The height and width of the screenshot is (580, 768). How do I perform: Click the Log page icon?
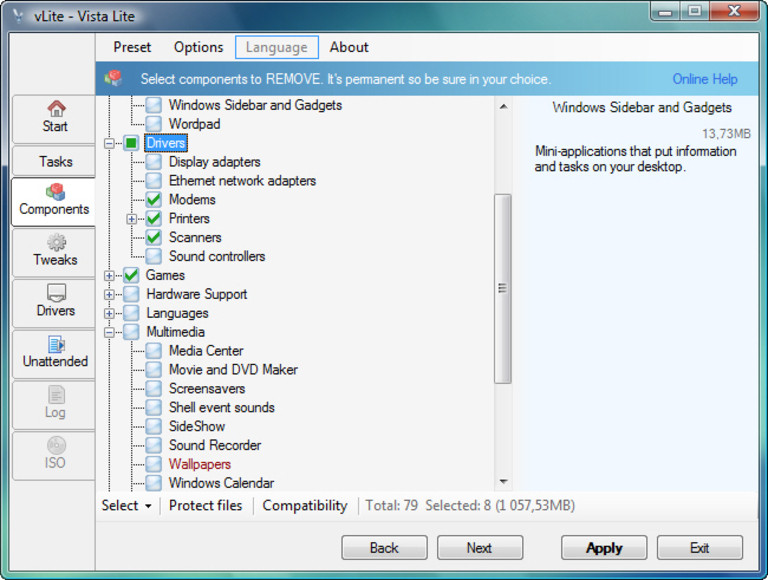point(56,394)
